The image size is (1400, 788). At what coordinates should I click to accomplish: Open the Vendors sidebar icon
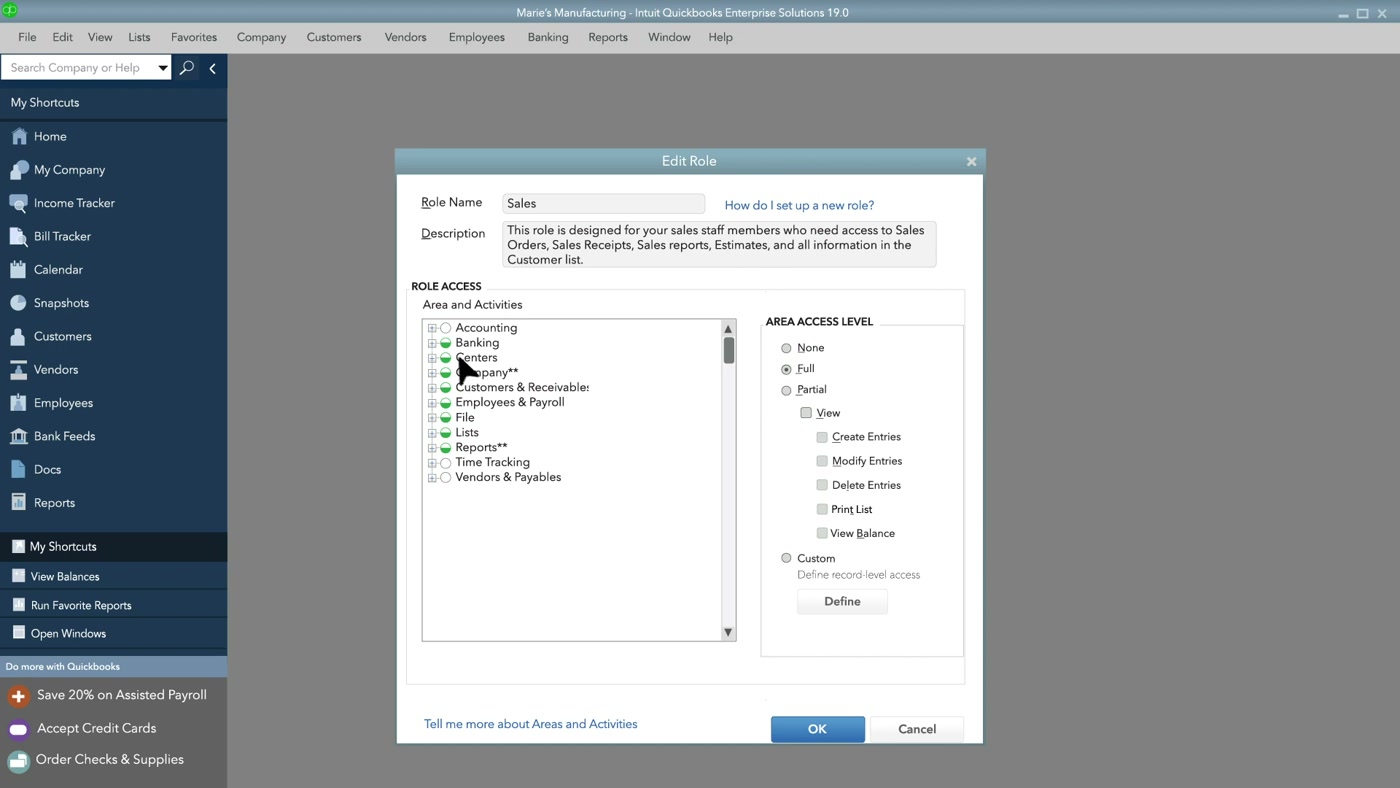pyautogui.click(x=19, y=370)
